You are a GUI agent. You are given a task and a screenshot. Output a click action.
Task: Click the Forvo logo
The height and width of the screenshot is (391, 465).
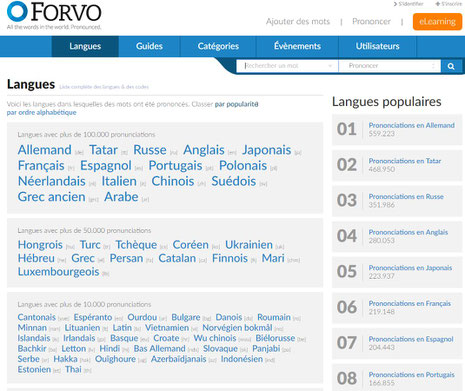pyautogui.click(x=54, y=16)
